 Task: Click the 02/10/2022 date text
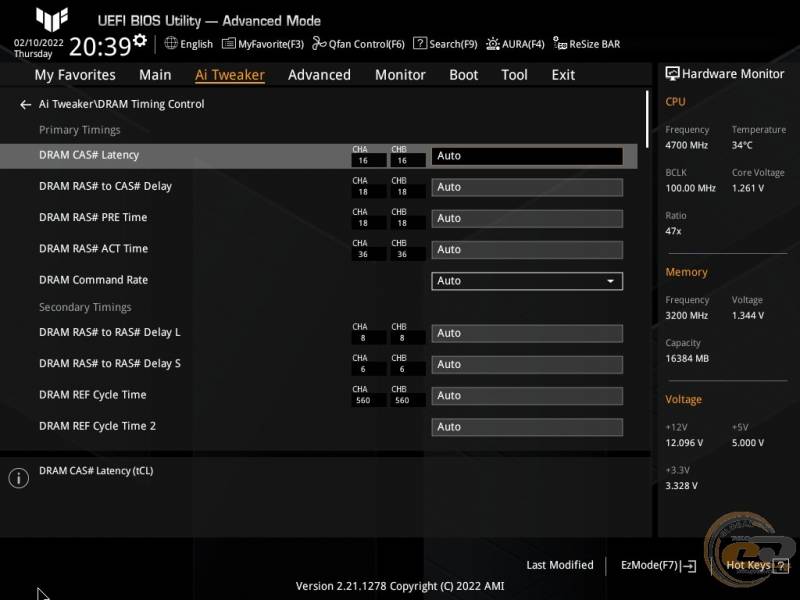tap(39, 43)
